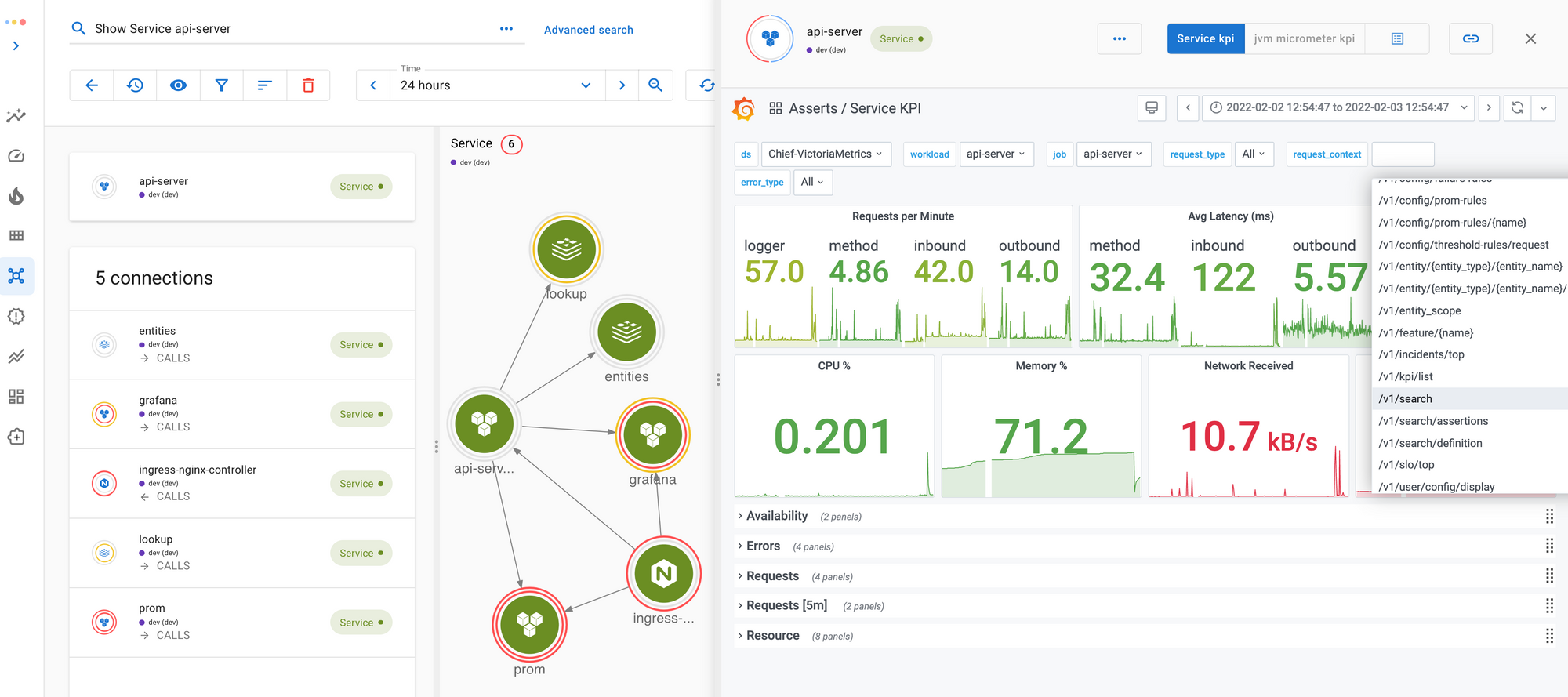This screenshot has width=1568, height=697.
Task: Click the magnifier zoom icon beside Time
Action: pos(655,85)
